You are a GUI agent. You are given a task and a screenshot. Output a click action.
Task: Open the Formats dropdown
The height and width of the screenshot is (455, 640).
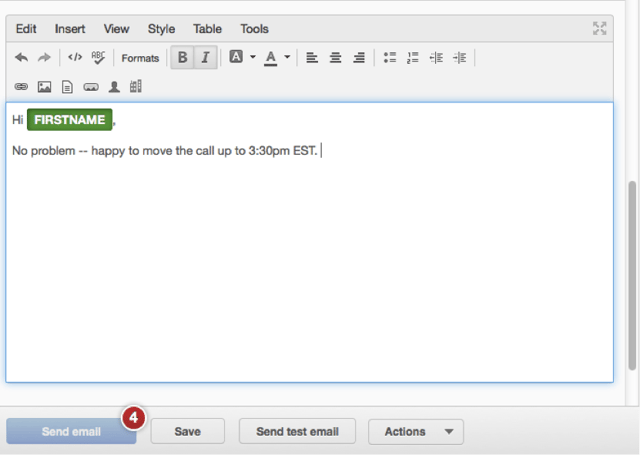click(140, 58)
